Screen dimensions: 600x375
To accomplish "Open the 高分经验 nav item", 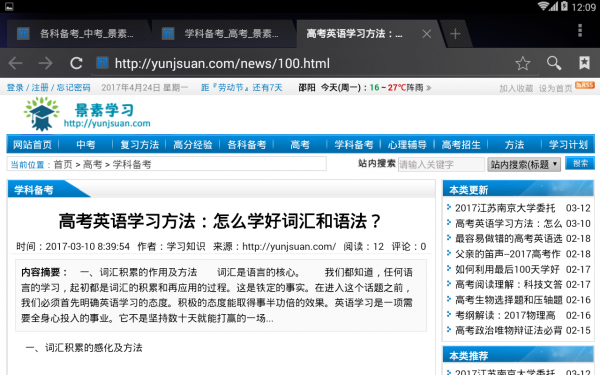I will pyautogui.click(x=193, y=145).
